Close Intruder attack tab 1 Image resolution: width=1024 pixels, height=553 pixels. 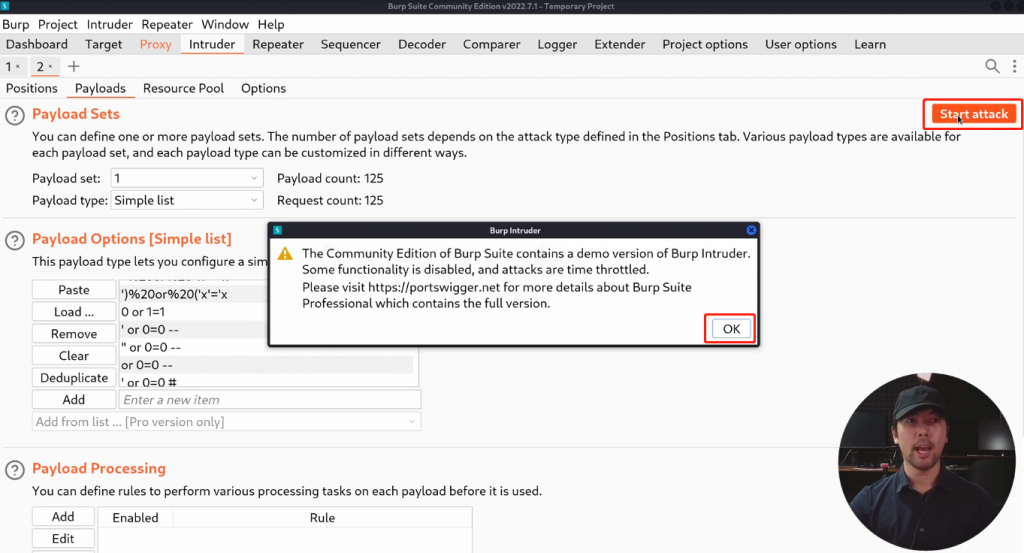pyautogui.click(x=18, y=67)
